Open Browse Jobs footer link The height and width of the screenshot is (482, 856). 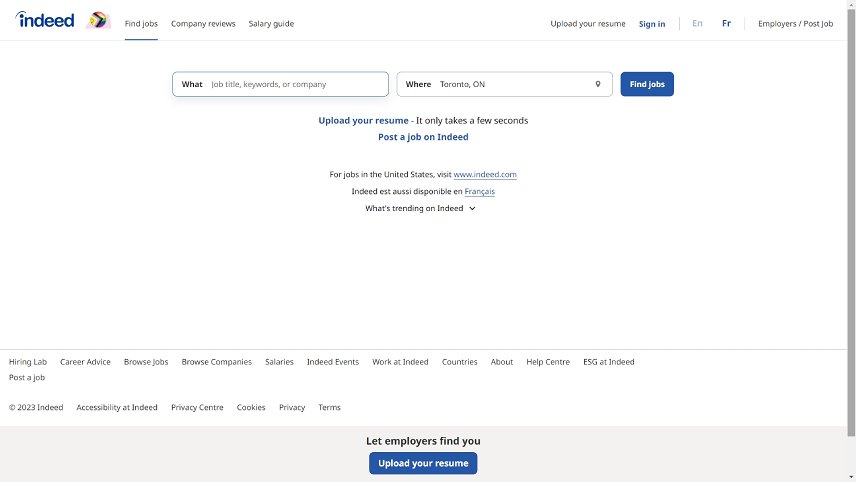(146, 362)
